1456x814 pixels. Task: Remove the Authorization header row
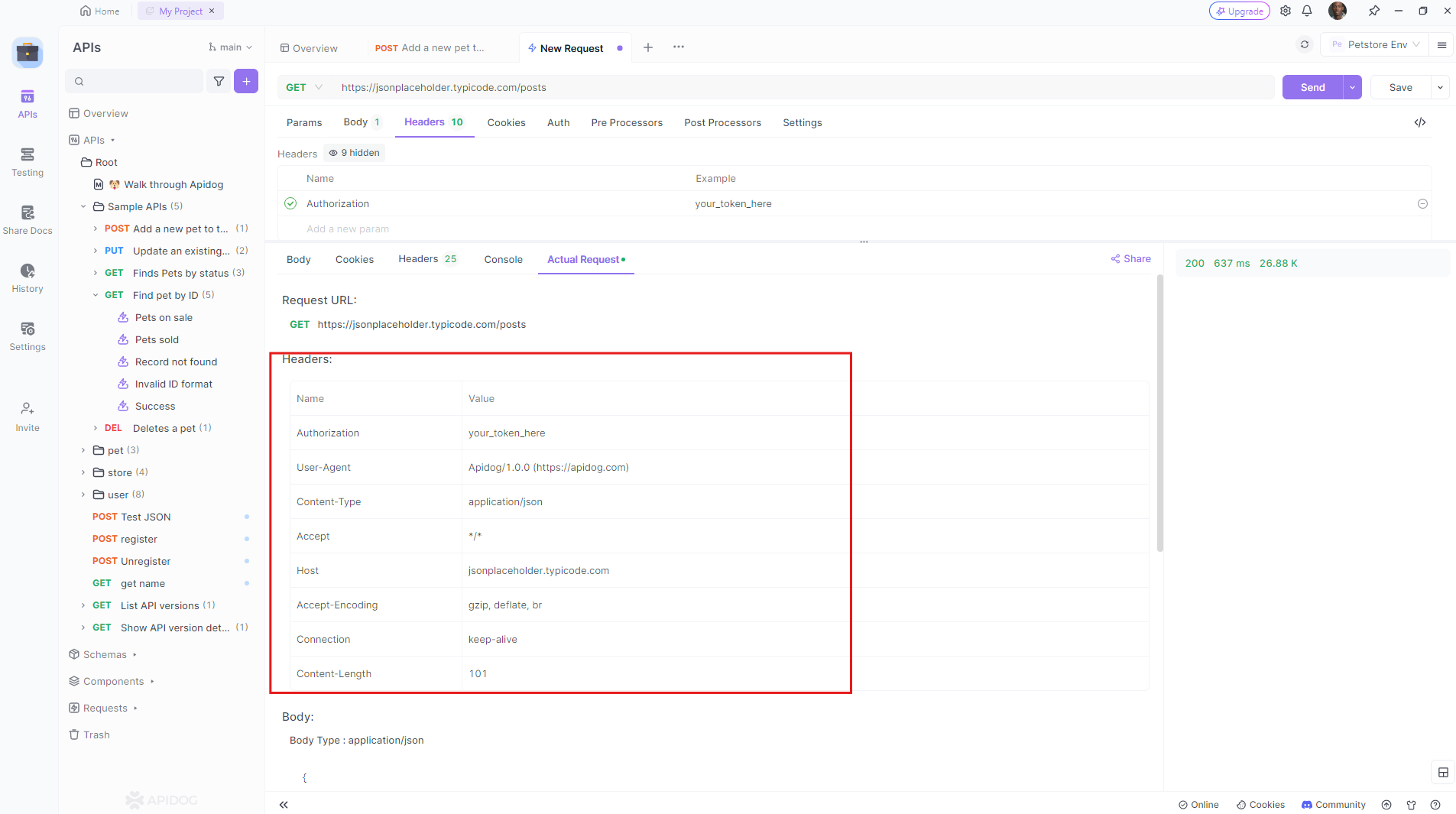coord(1422,204)
